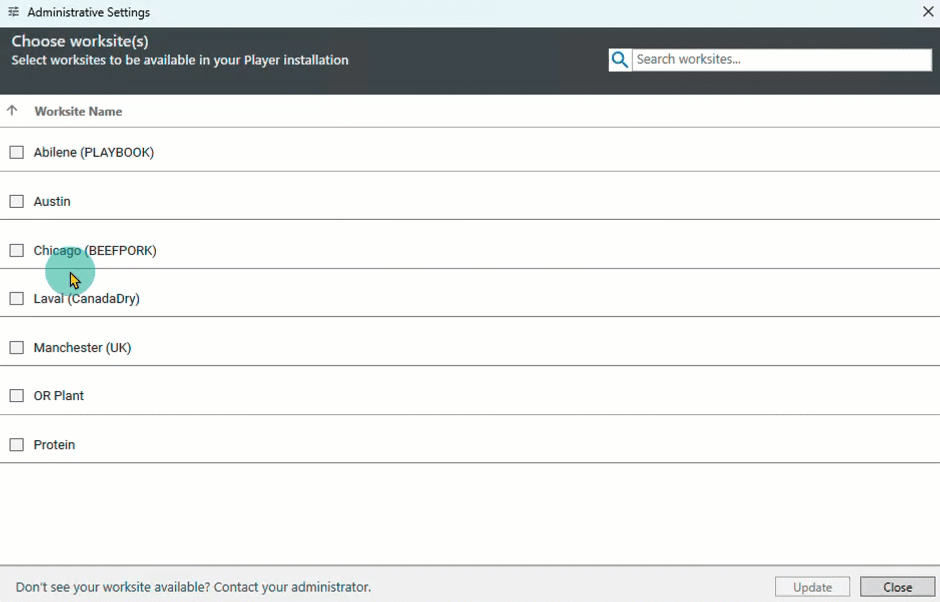Click the Close button at bottom right
This screenshot has height=602, width=940.
(x=897, y=587)
